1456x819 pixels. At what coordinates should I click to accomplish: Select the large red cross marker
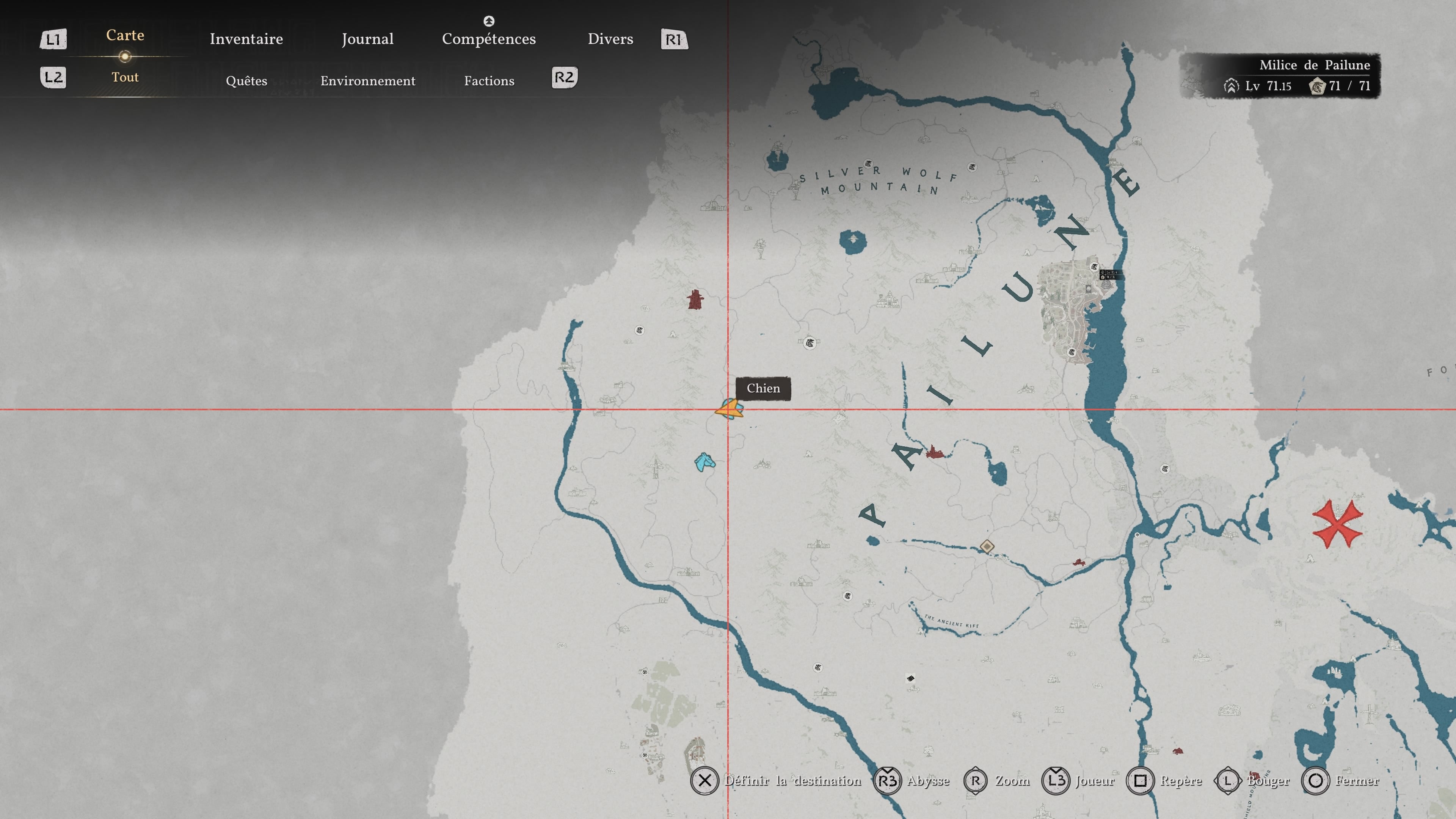coord(1337,524)
